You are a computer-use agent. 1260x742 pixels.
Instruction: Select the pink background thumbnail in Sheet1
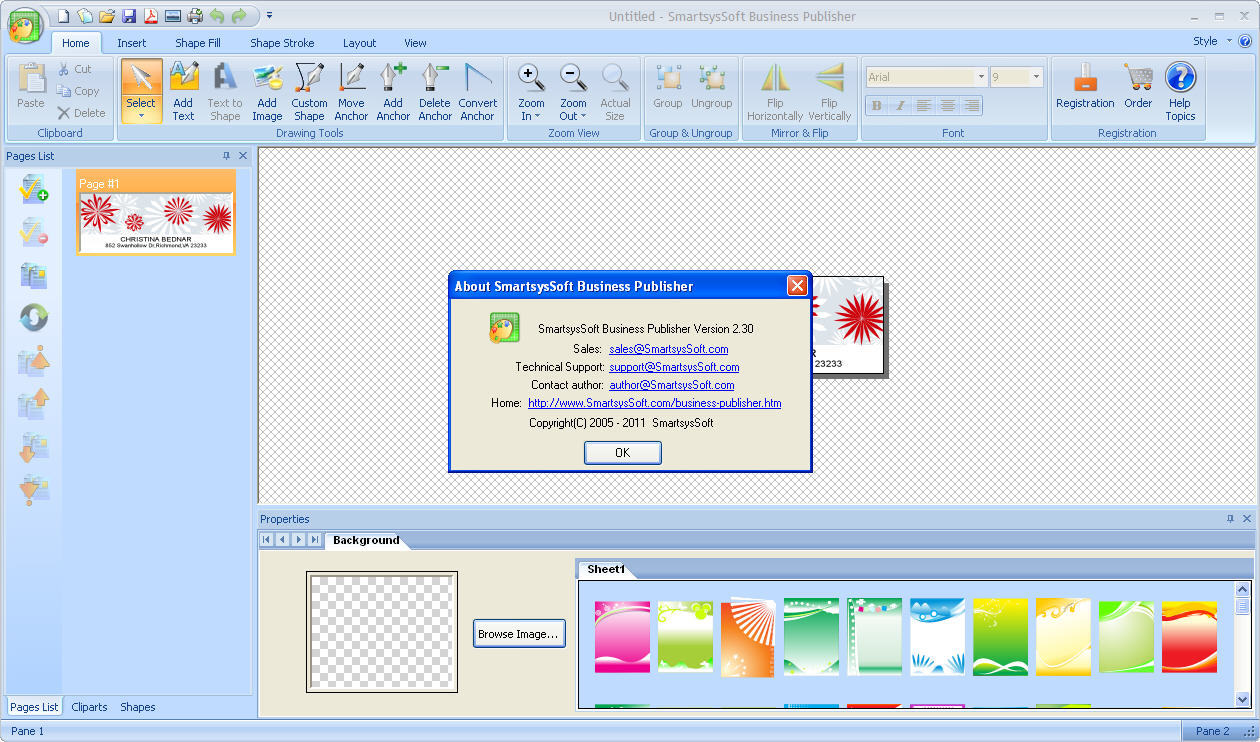(x=622, y=637)
